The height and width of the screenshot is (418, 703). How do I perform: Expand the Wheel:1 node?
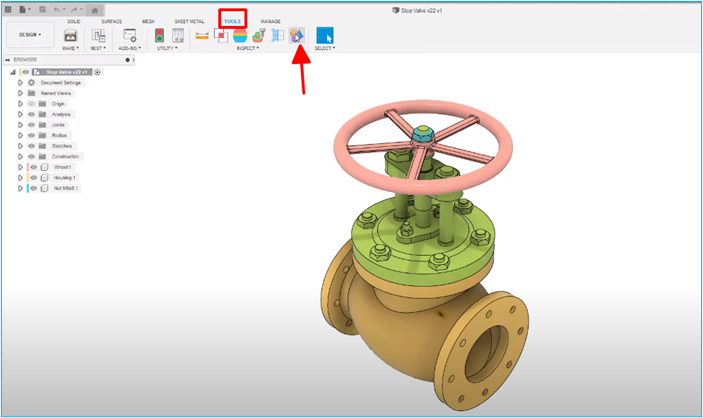point(20,167)
